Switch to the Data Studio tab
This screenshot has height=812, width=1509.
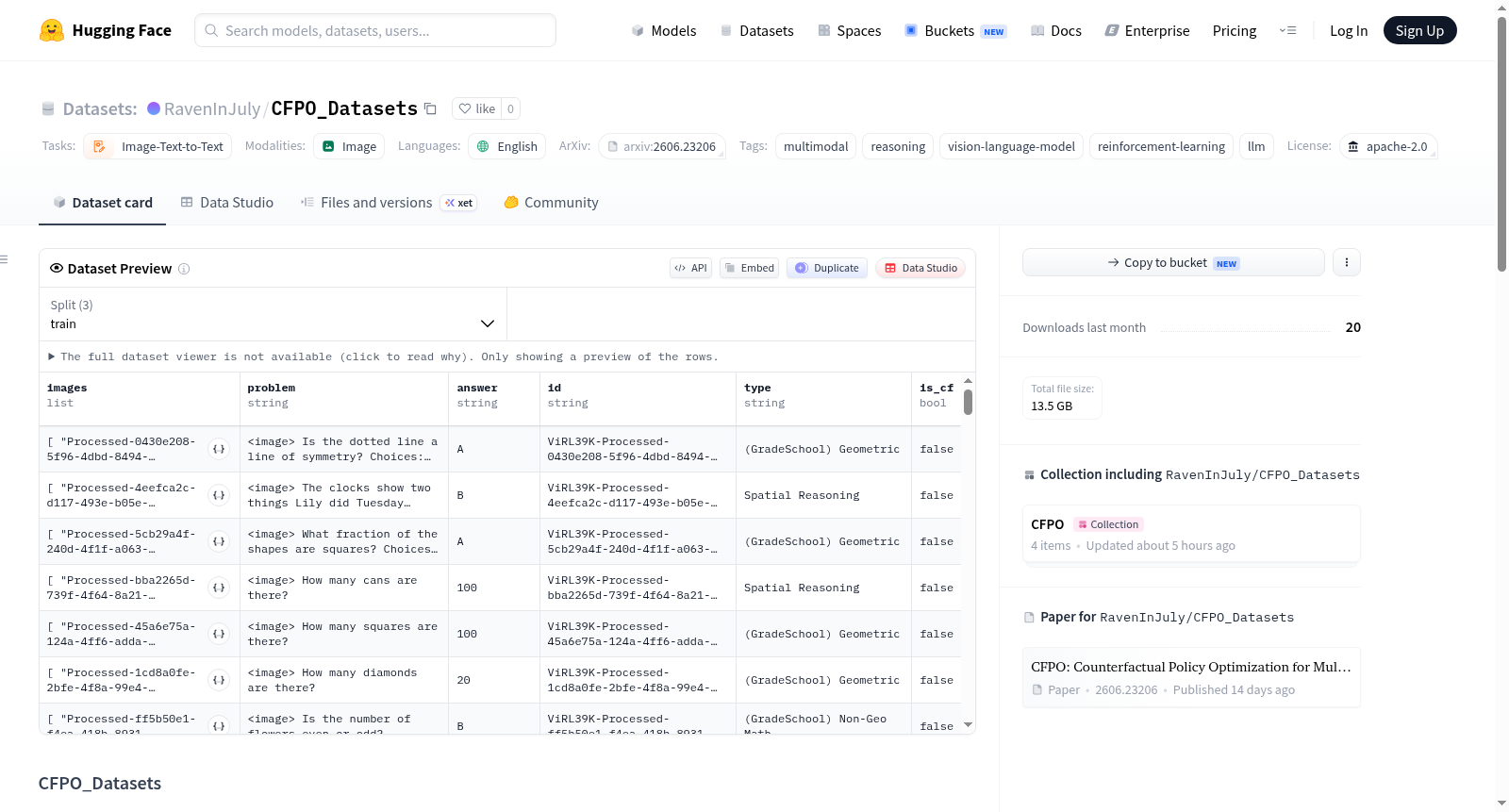tap(227, 202)
